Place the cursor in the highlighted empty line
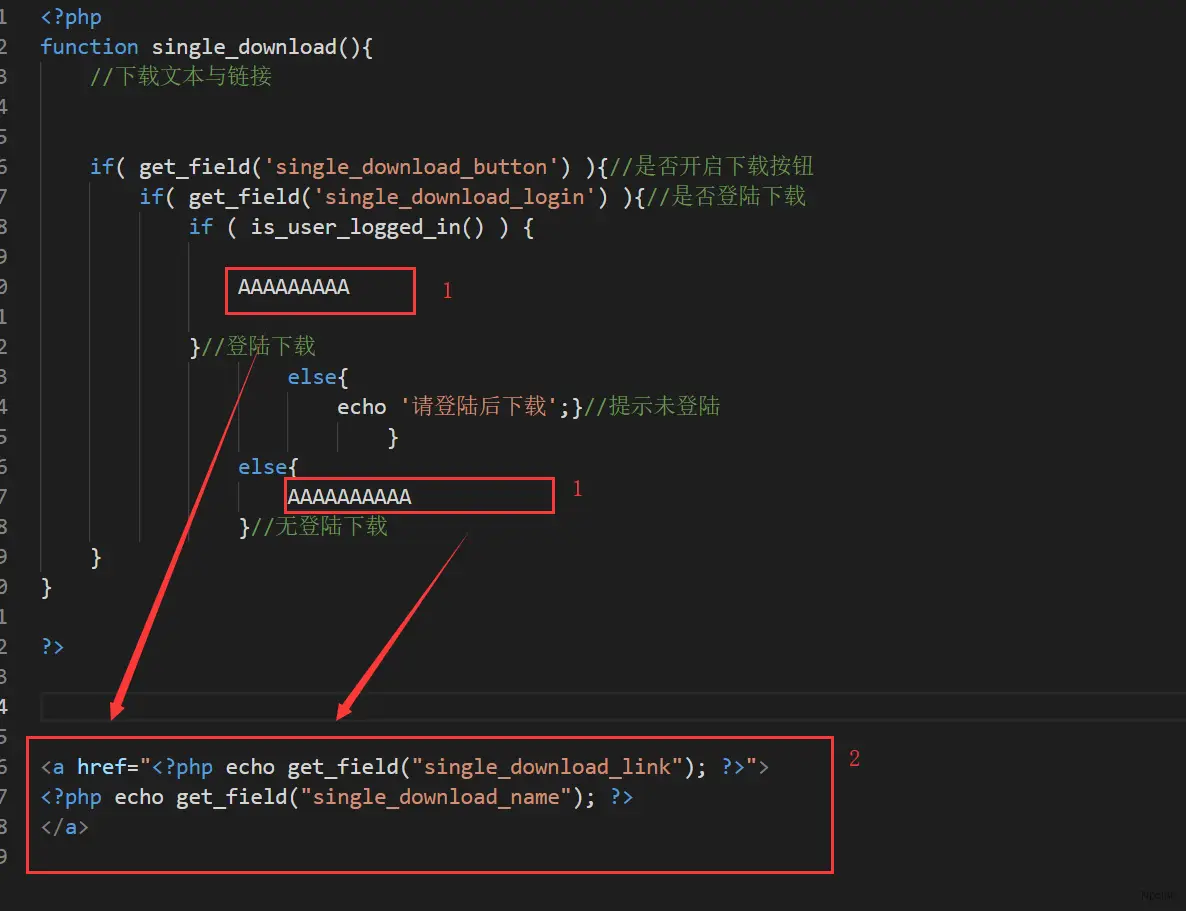The image size is (1186, 911). pos(613,707)
